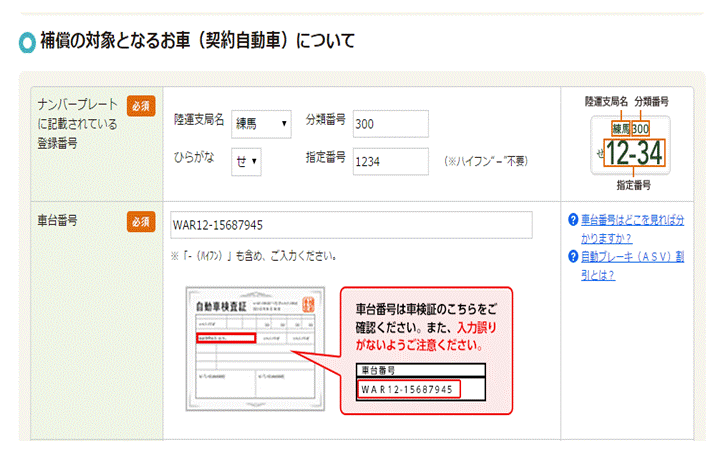Click the 車台番号 input with WAR12-15687945
Image resolution: width=718 pixels, height=453 pixels.
(349, 224)
